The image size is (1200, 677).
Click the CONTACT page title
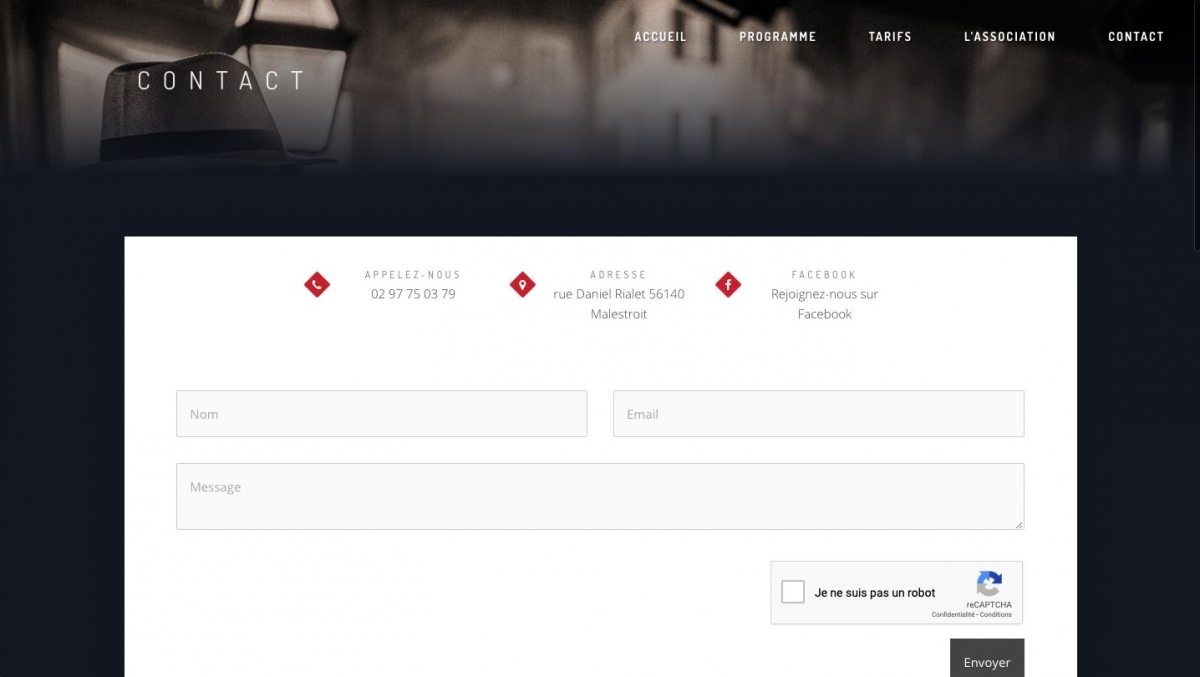221,81
